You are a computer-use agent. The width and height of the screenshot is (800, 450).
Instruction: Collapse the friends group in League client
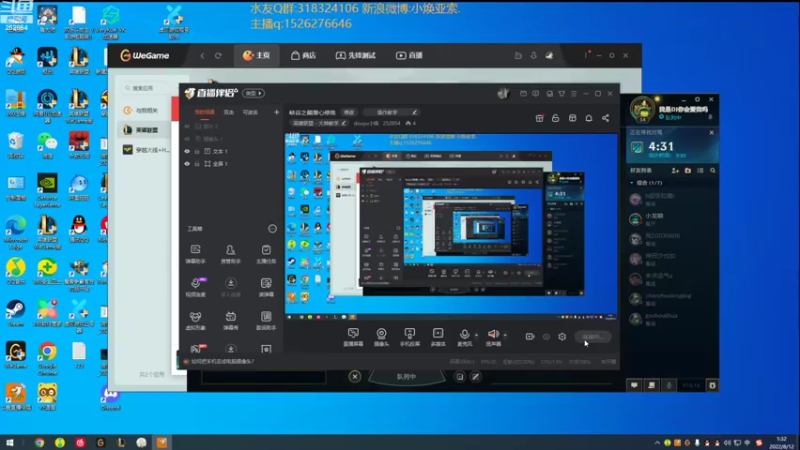[632, 183]
